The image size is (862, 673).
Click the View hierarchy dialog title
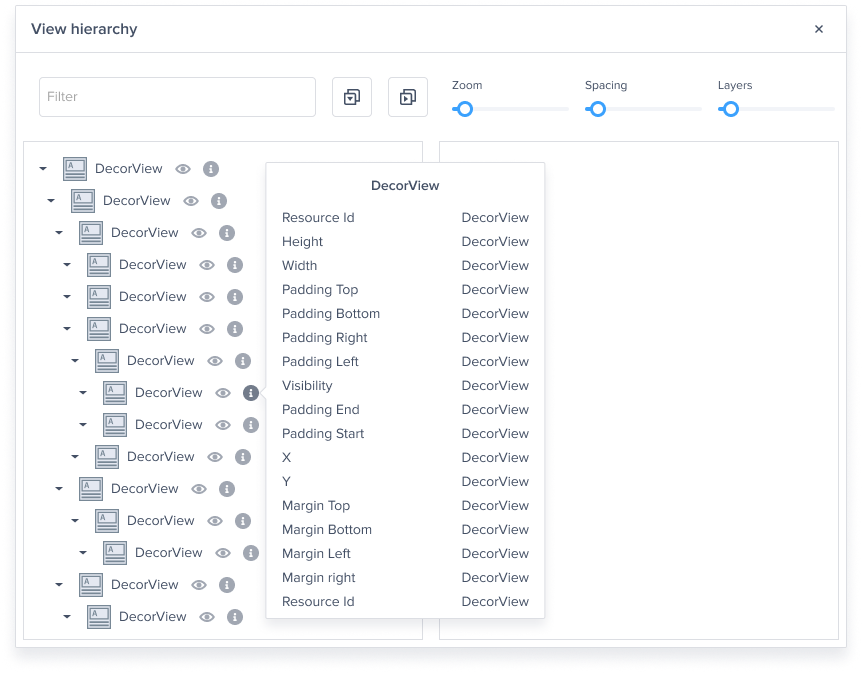(x=84, y=29)
